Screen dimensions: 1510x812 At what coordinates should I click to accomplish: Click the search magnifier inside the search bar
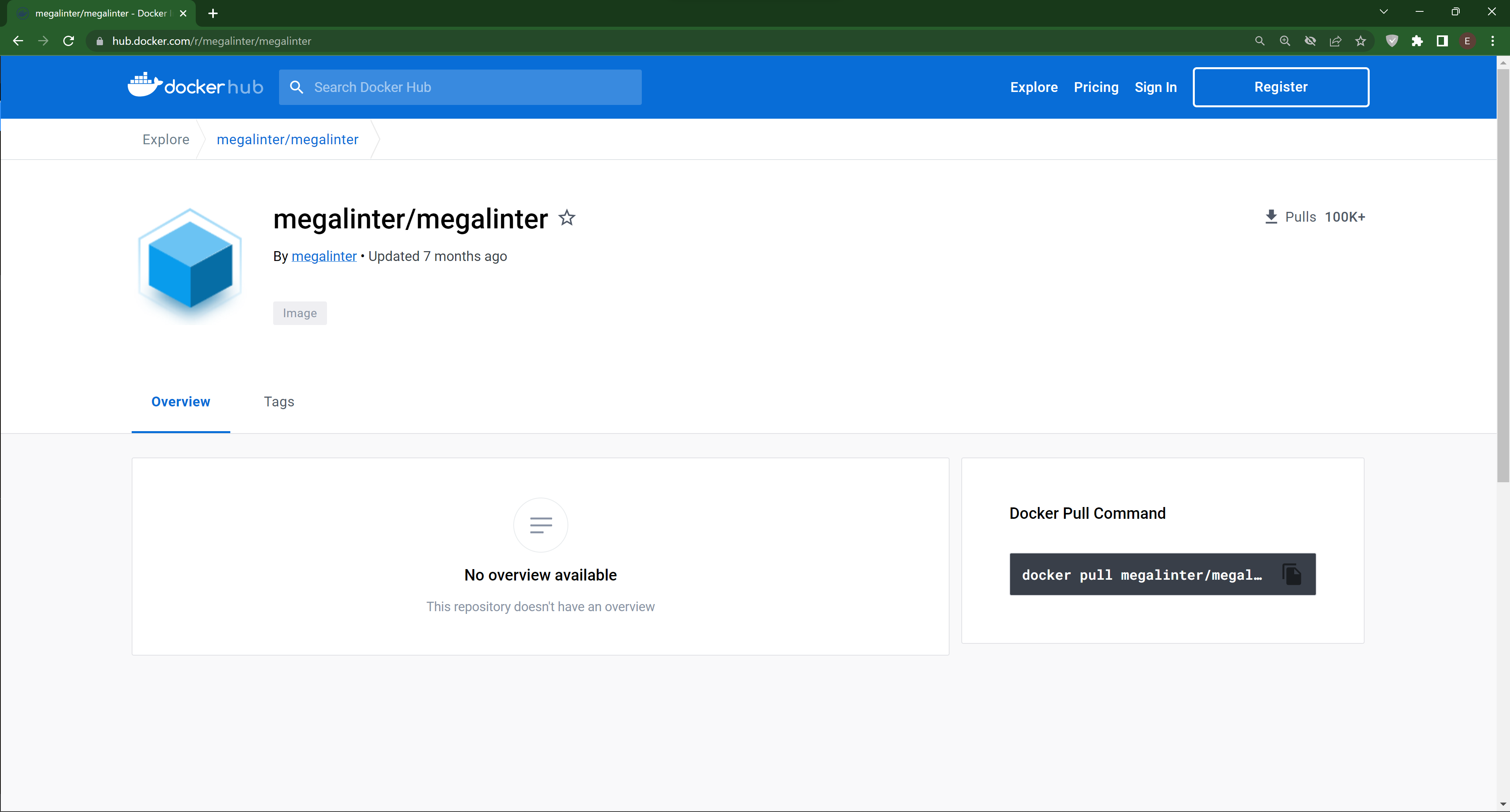297,87
